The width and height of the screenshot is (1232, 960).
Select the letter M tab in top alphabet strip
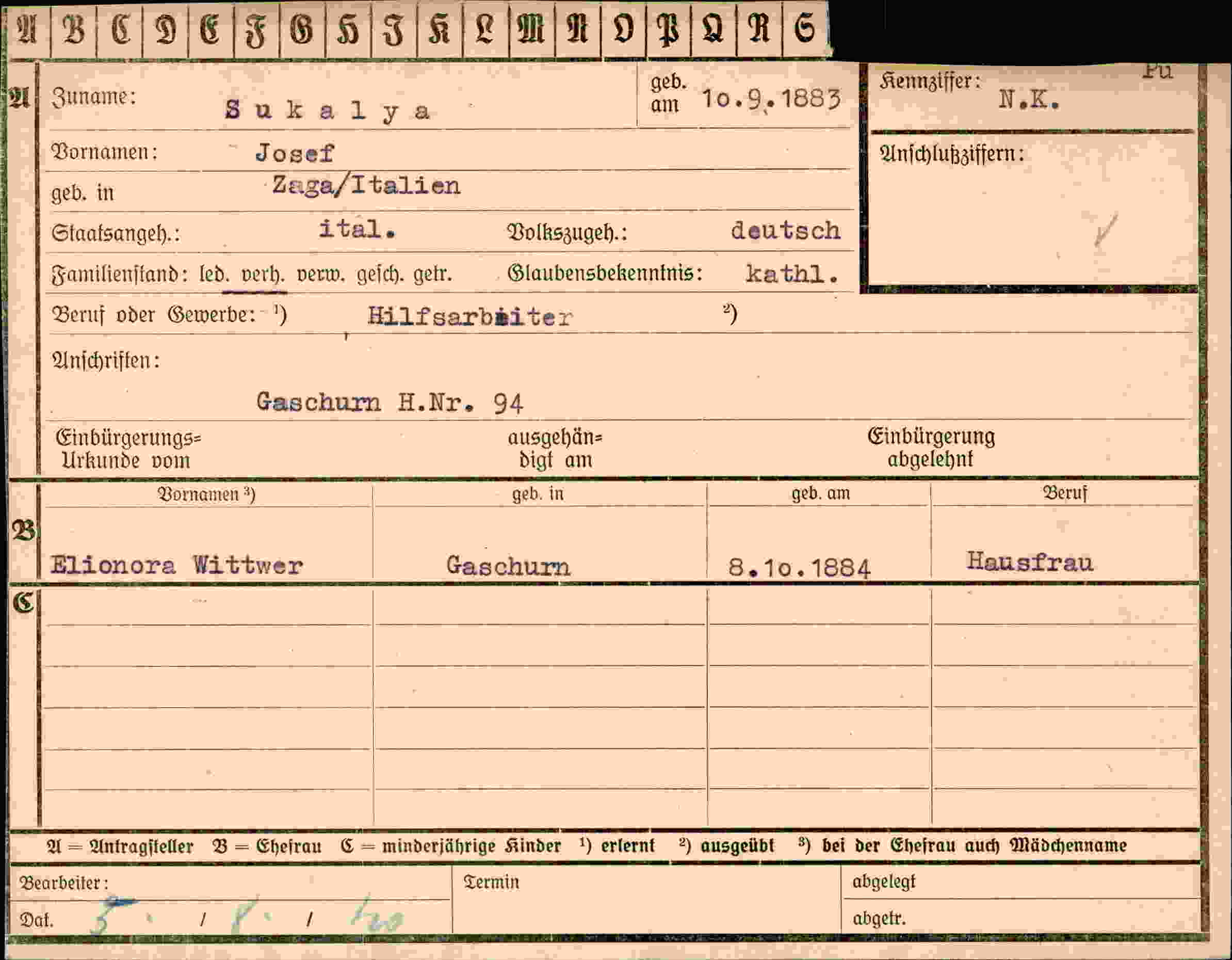coord(531,29)
